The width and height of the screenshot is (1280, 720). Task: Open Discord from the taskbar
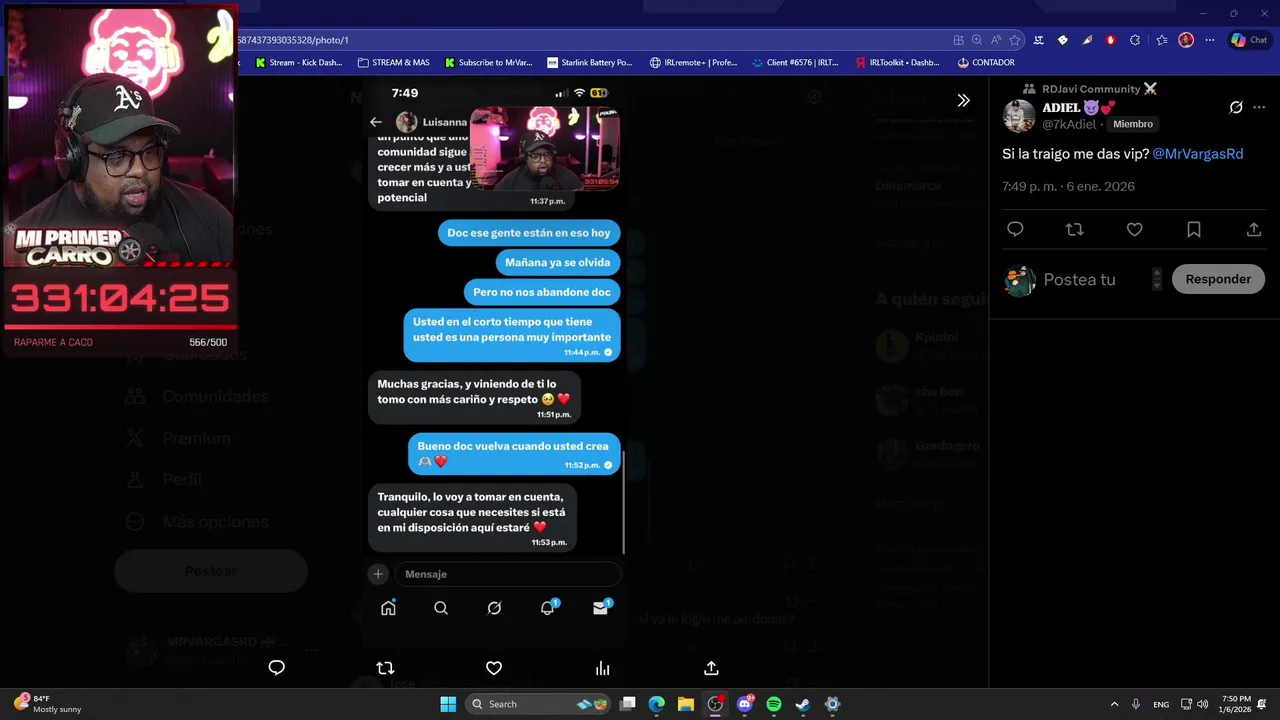[x=745, y=704]
